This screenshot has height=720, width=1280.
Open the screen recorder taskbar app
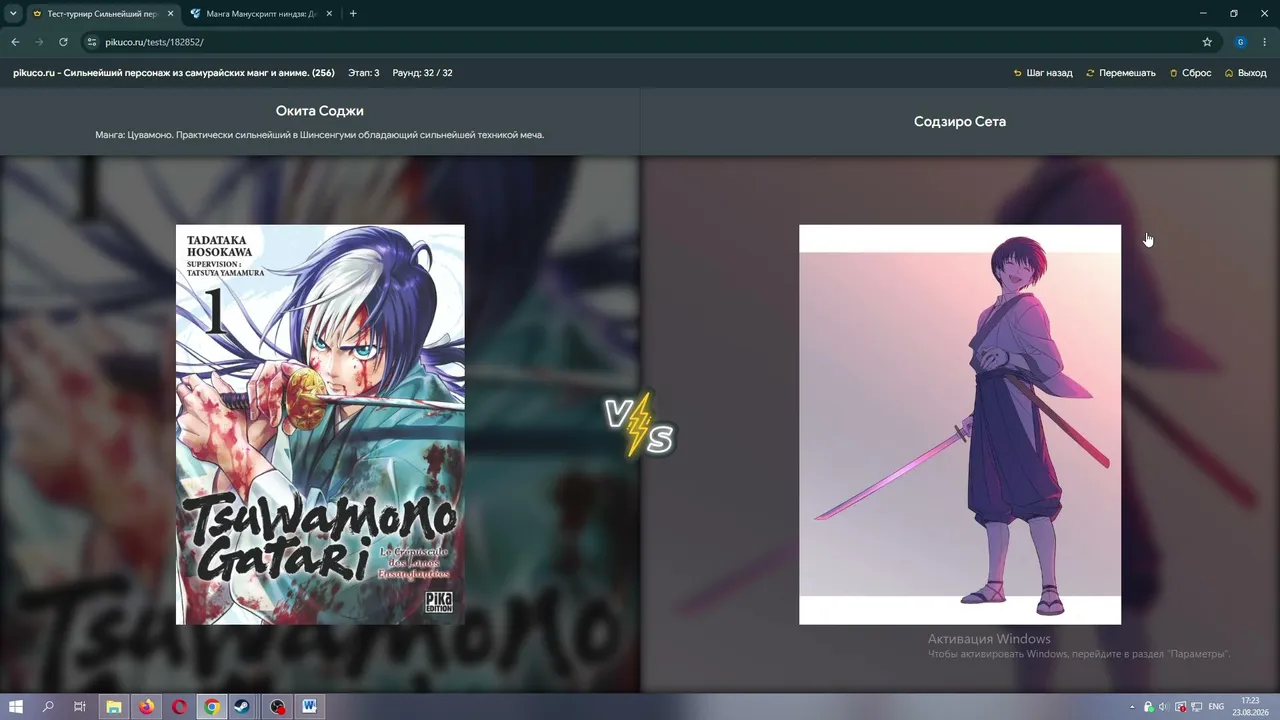277,707
